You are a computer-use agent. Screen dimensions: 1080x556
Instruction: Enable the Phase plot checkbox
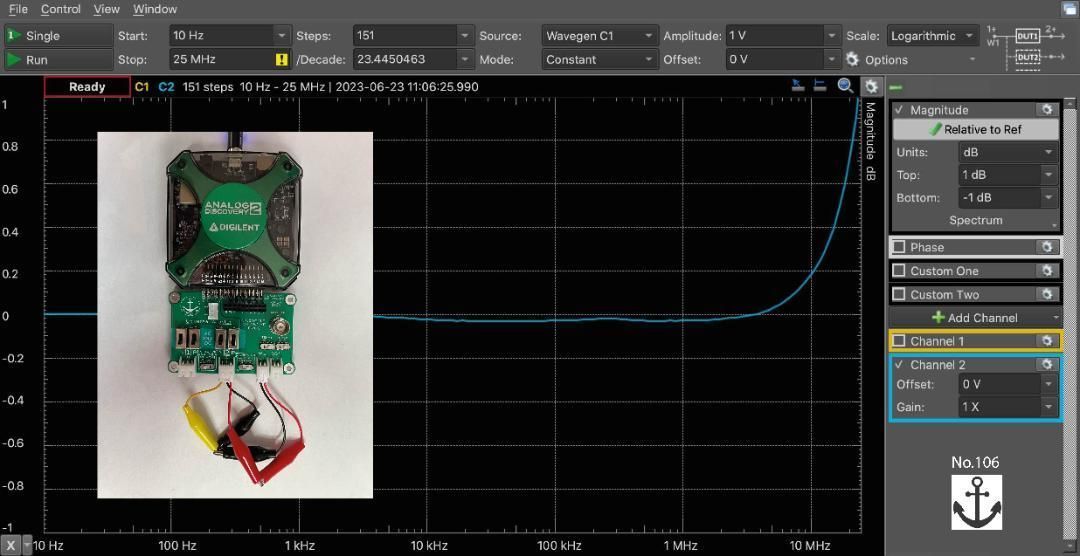899,247
